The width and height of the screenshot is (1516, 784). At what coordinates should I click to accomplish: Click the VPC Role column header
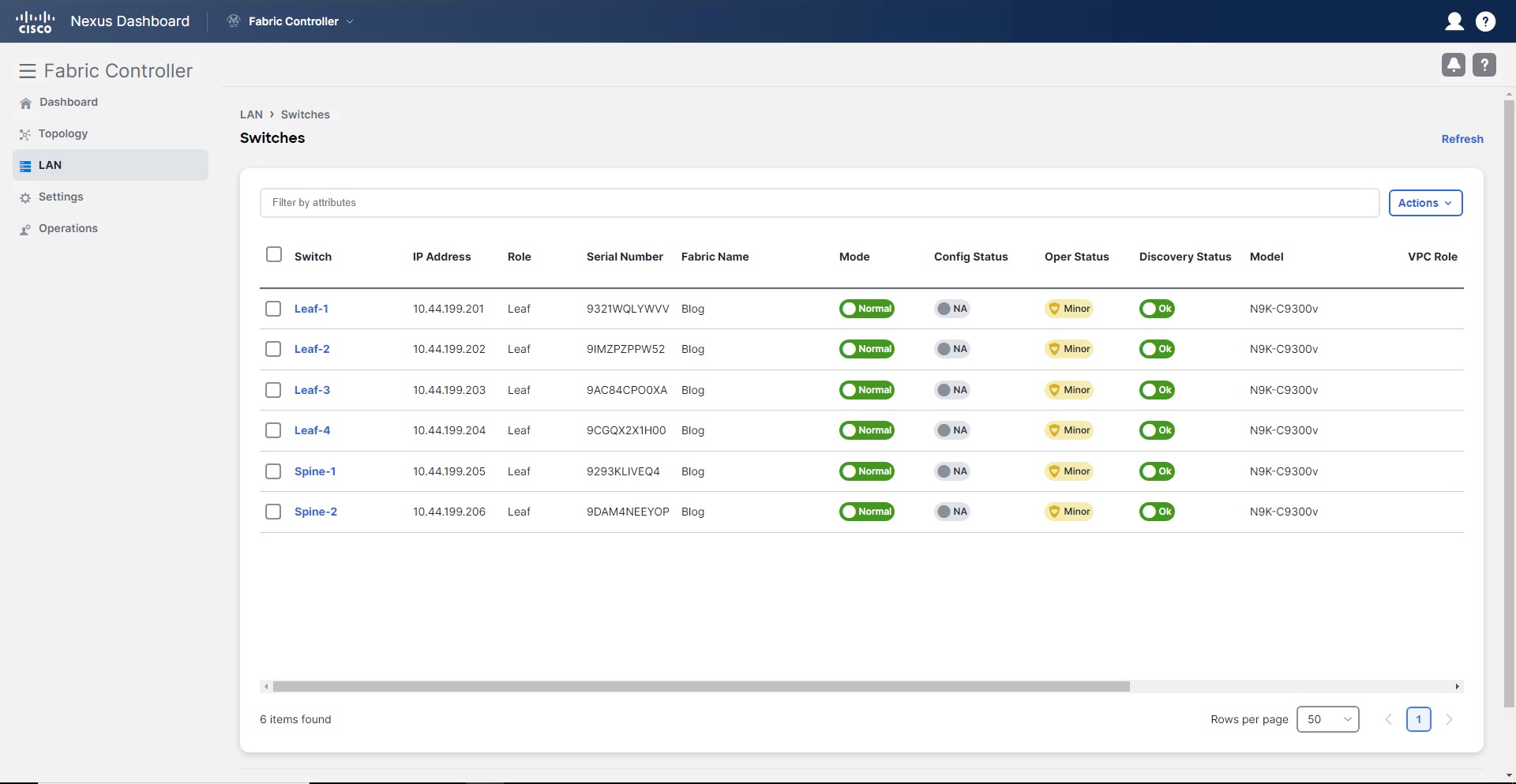coord(1432,257)
